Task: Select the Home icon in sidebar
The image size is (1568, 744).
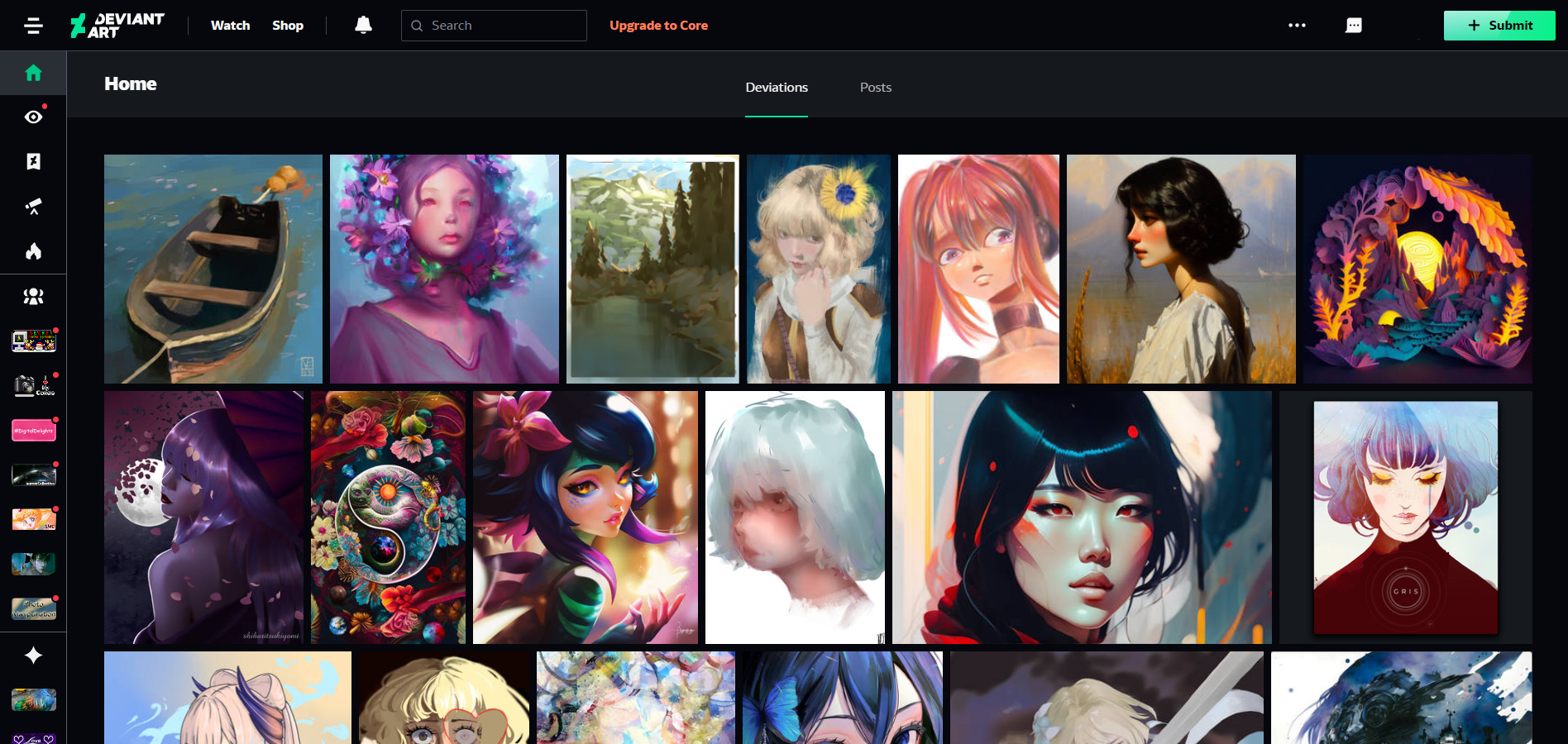Action: click(x=33, y=73)
